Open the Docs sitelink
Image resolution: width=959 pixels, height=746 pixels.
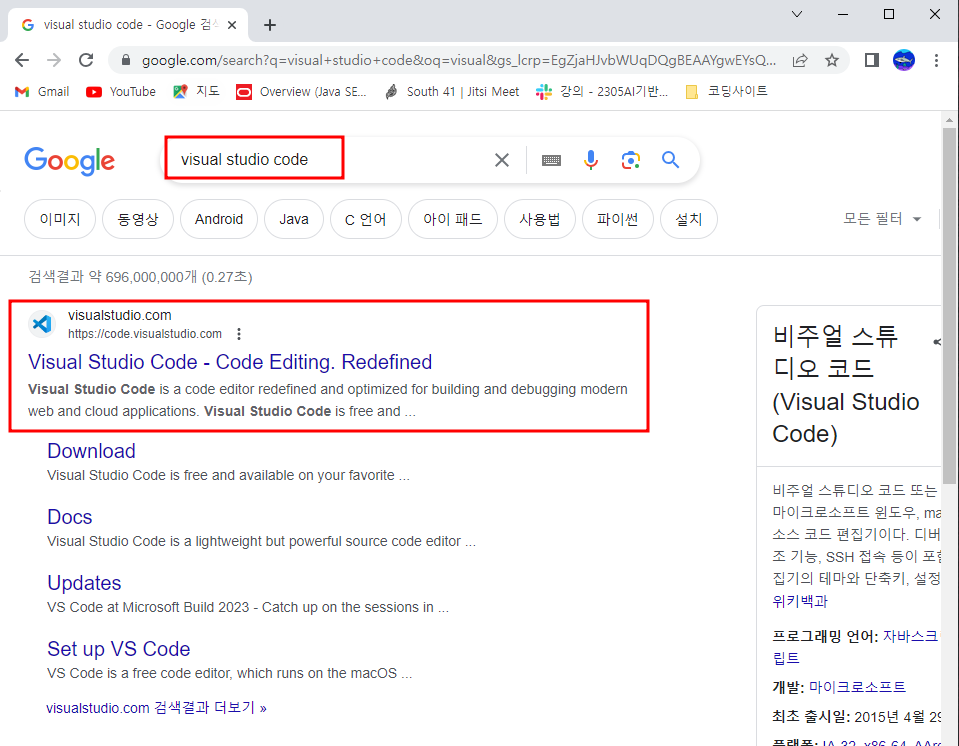70,517
